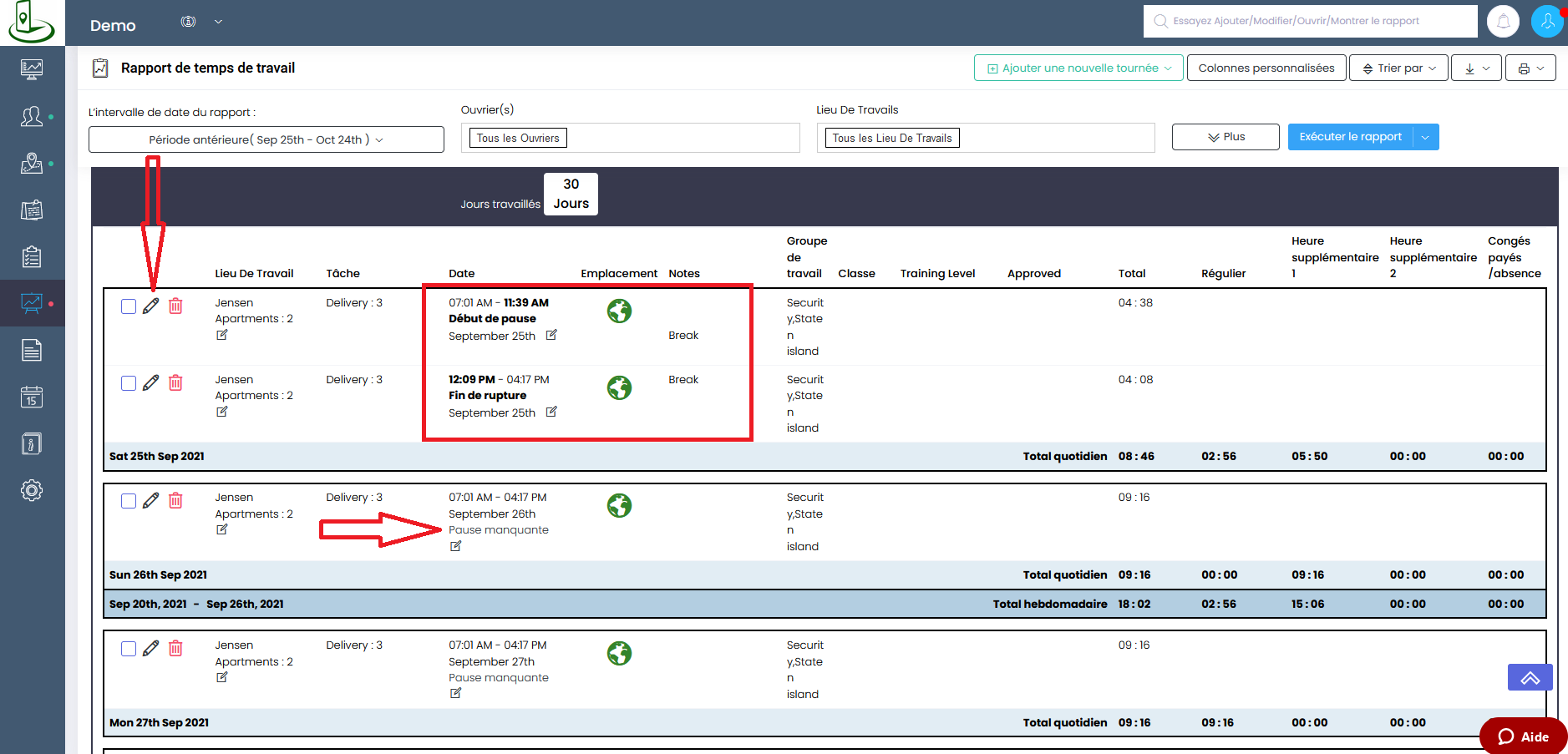Image resolution: width=1568 pixels, height=754 pixels.
Task: Open the settings gear in sidebar
Action: point(32,490)
